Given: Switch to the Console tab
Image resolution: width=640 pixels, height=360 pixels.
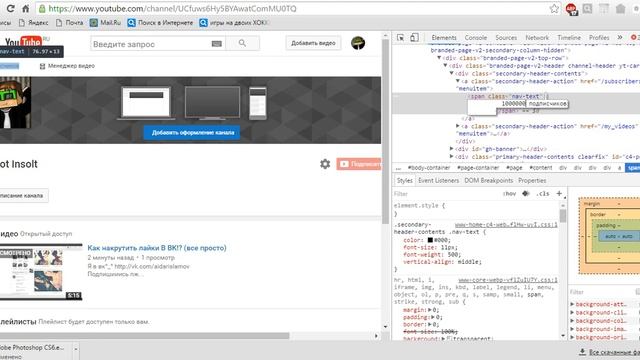Looking at the screenshot, I should pyautogui.click(x=476, y=37).
